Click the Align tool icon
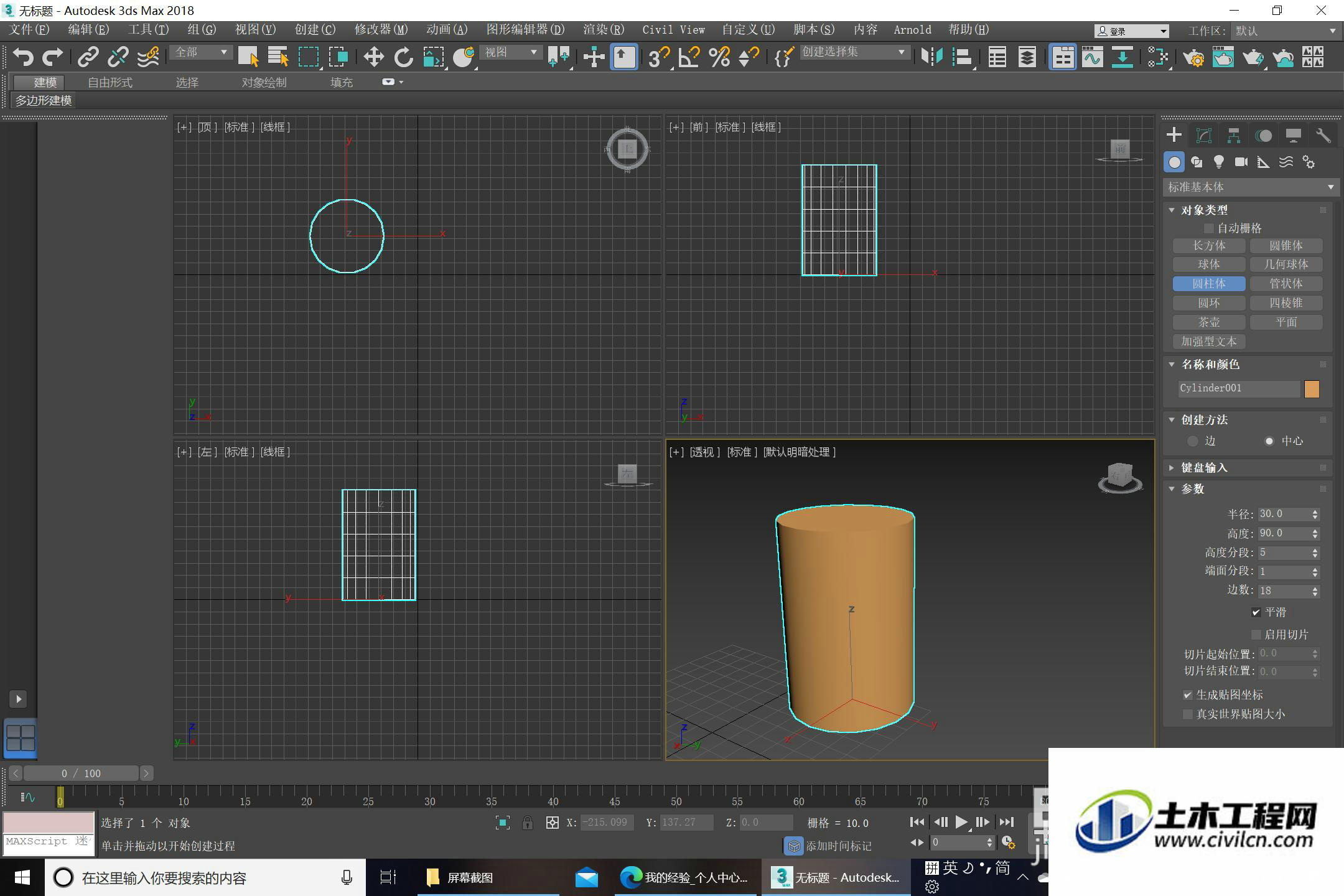Screen dimensions: 1344x896 coord(962,57)
